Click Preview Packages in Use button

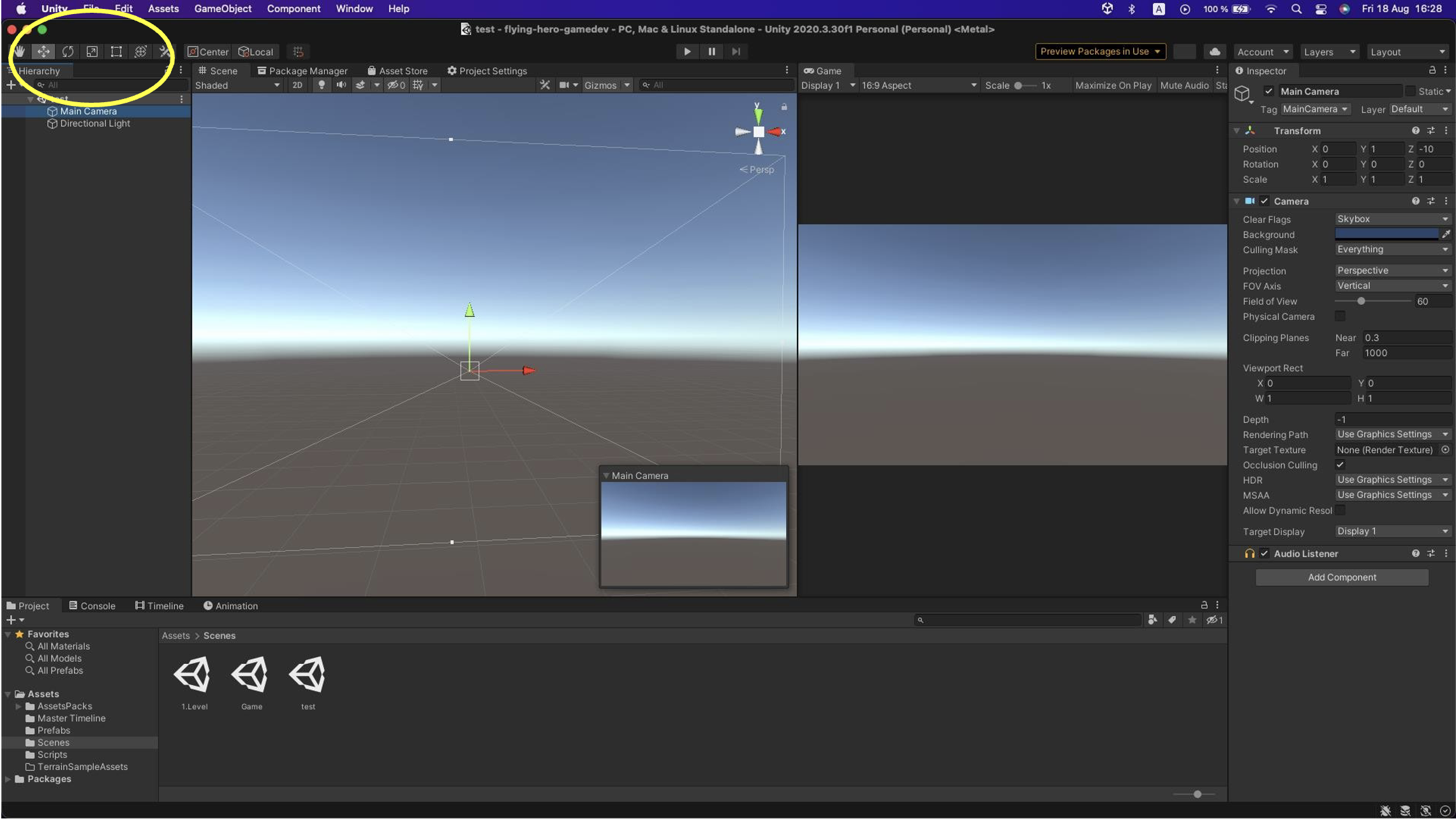pyautogui.click(x=1100, y=52)
